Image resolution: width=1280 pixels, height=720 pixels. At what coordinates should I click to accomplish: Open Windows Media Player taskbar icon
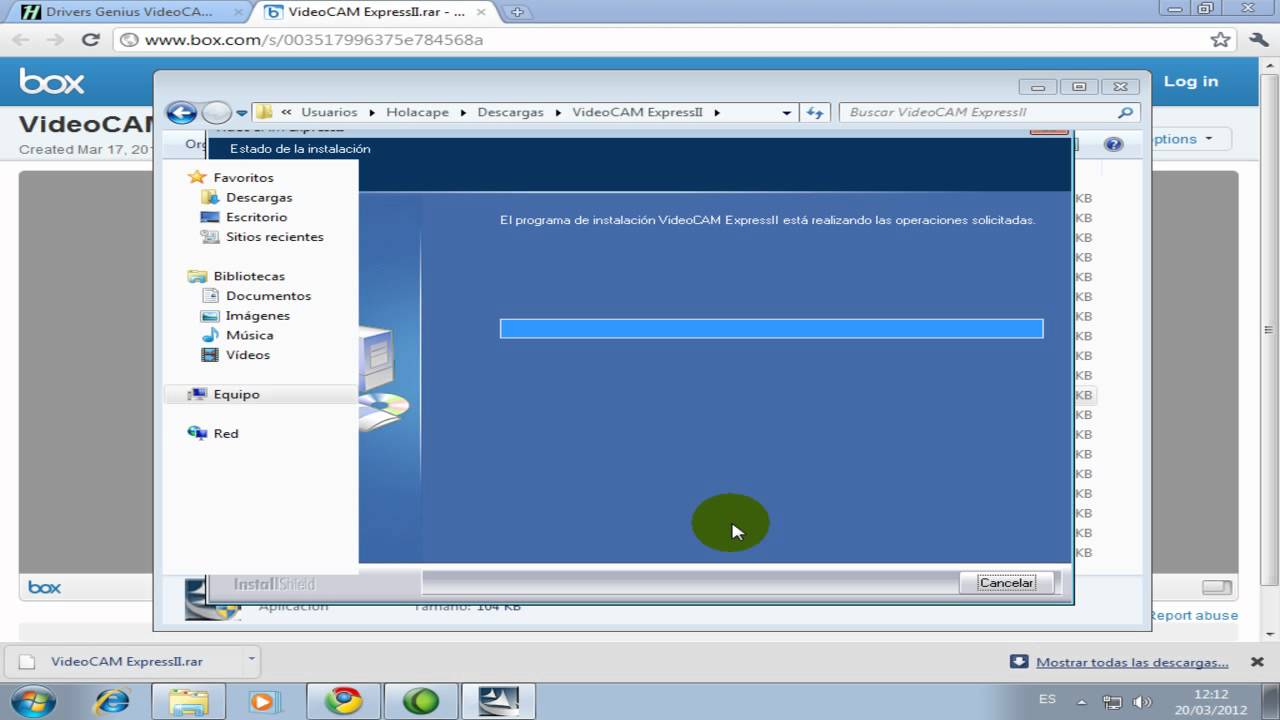[264, 701]
